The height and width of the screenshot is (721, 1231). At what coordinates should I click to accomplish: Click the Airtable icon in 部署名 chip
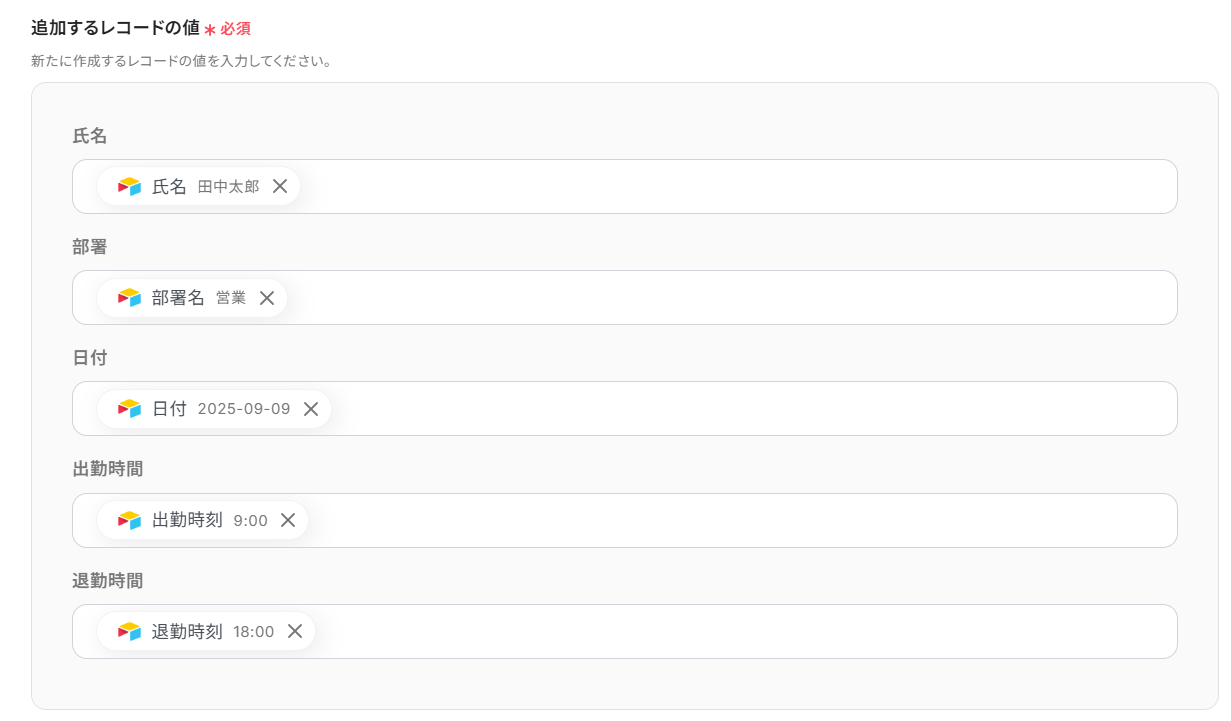coord(129,298)
